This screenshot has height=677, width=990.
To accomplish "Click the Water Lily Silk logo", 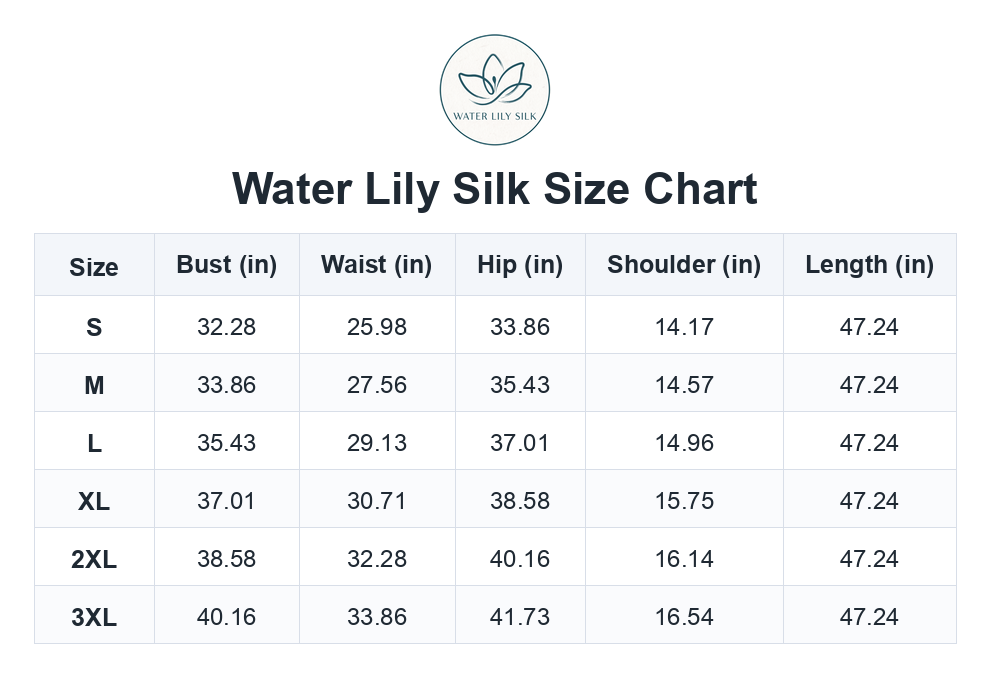I will (x=494, y=90).
